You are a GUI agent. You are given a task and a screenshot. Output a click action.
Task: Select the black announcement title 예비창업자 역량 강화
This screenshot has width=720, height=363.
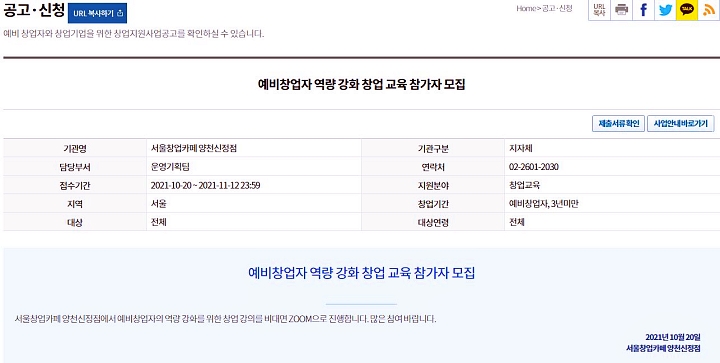[361, 84]
